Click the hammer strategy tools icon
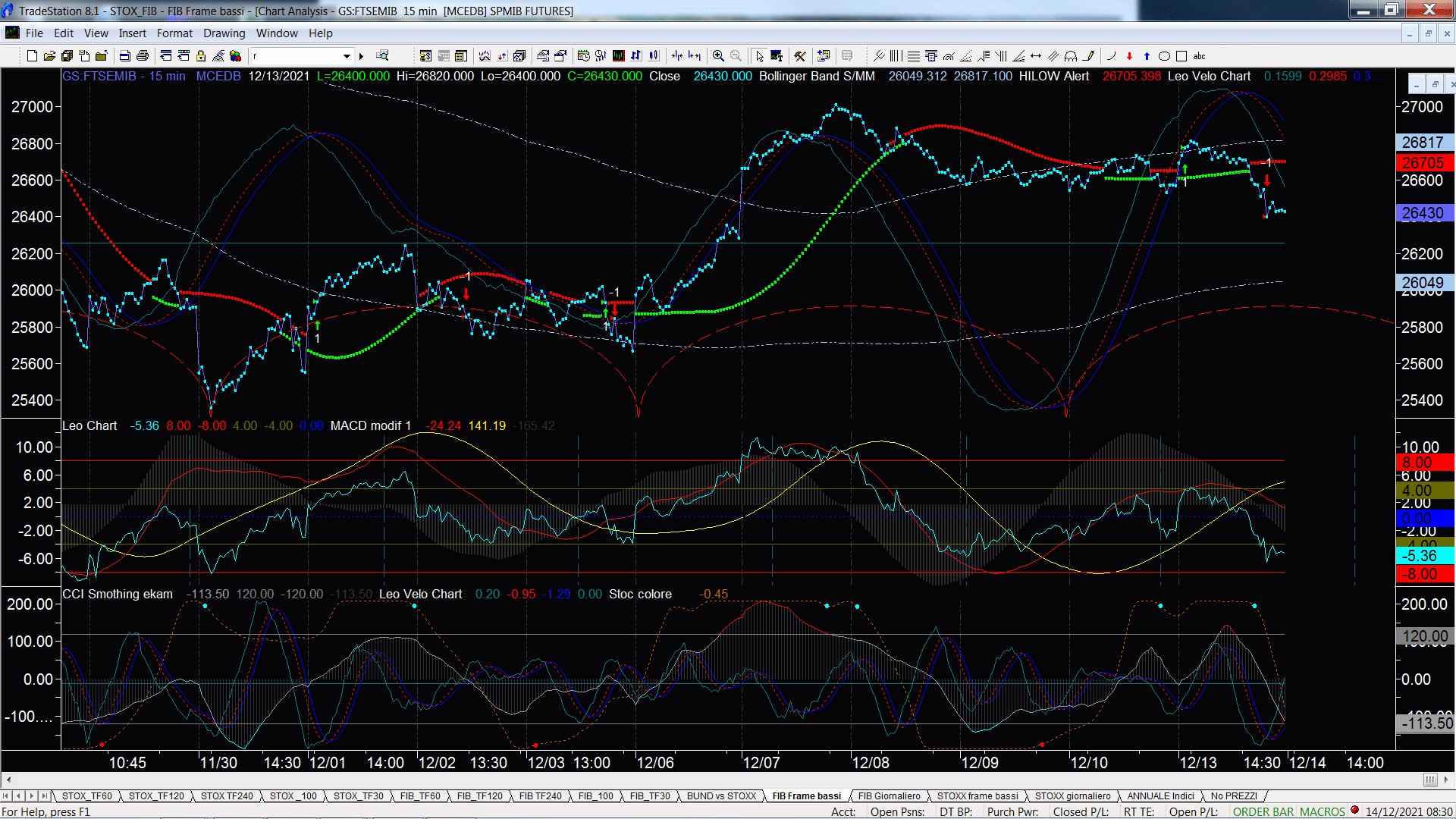The image size is (1456, 819). point(799,56)
